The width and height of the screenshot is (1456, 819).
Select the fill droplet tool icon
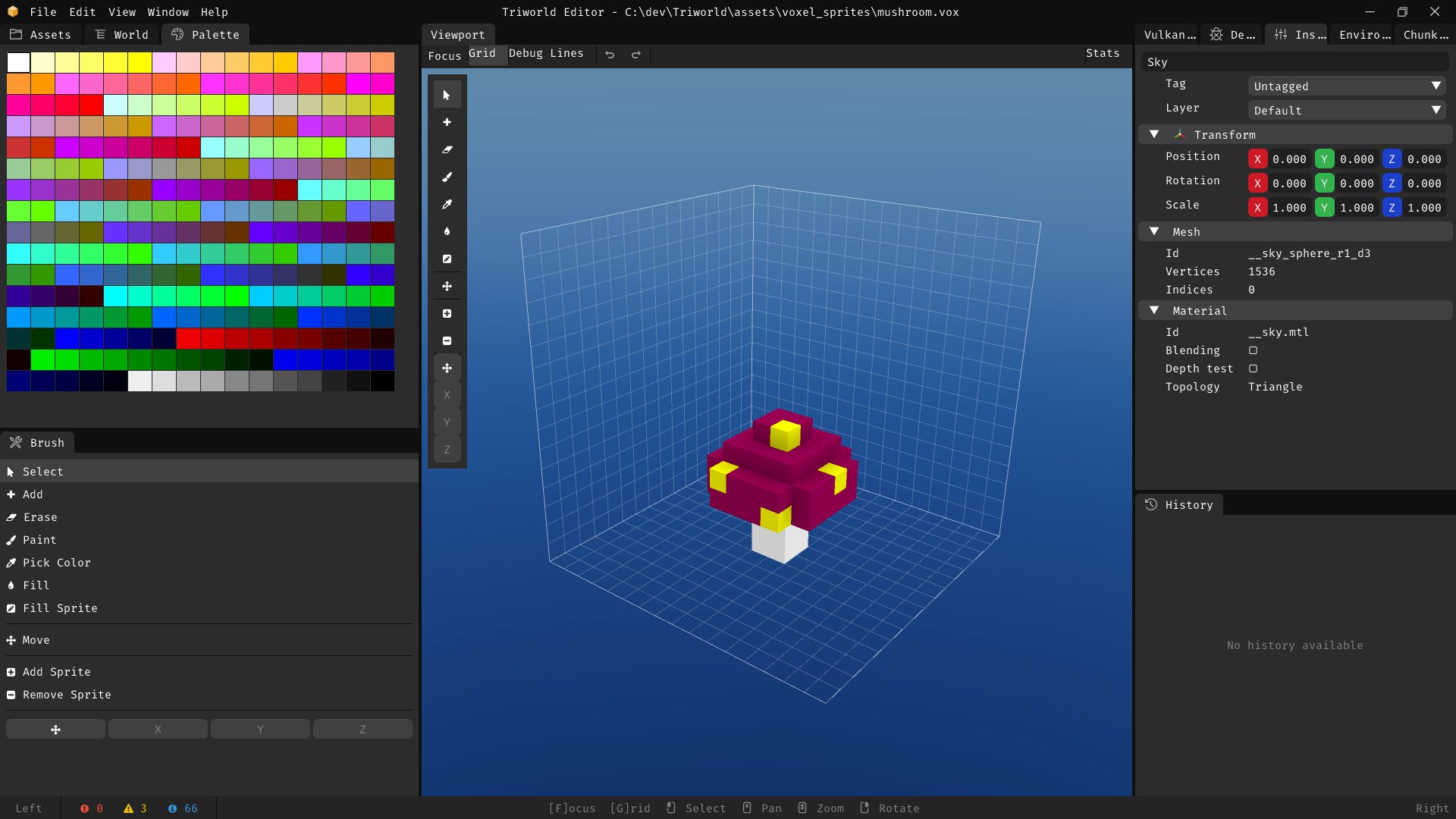tap(447, 231)
